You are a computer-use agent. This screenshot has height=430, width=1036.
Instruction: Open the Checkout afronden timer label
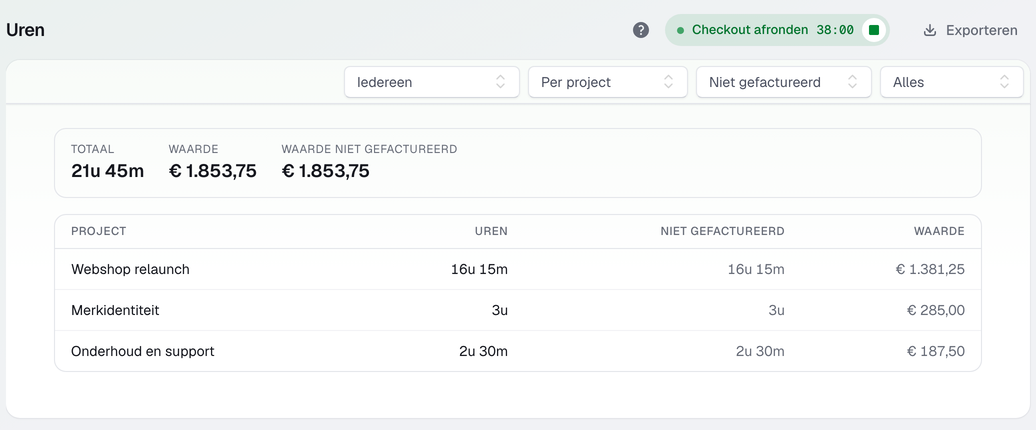(x=750, y=30)
